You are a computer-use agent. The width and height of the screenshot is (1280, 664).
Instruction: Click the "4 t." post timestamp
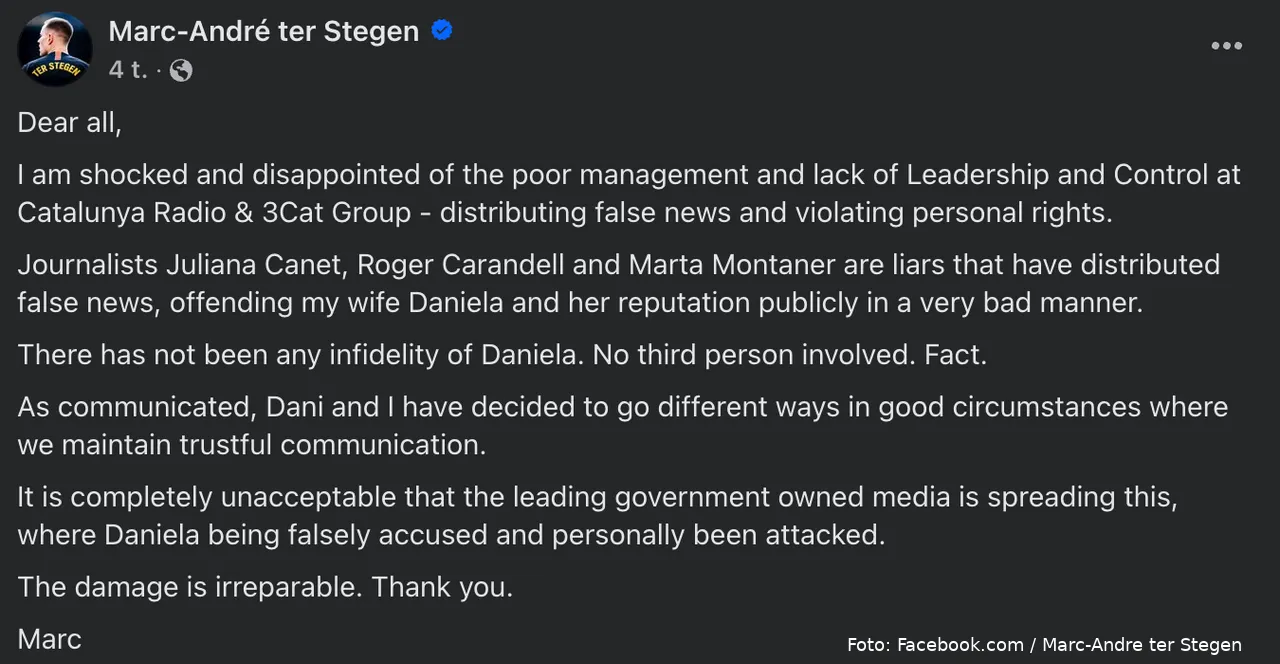tap(128, 70)
